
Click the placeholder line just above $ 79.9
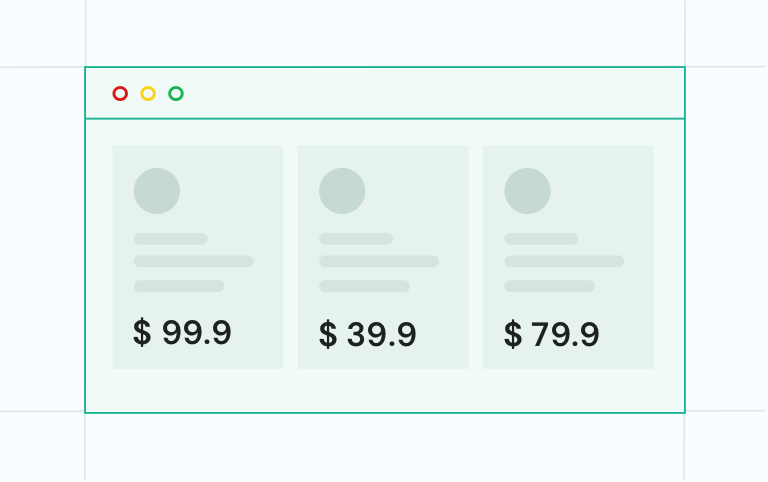(549, 286)
